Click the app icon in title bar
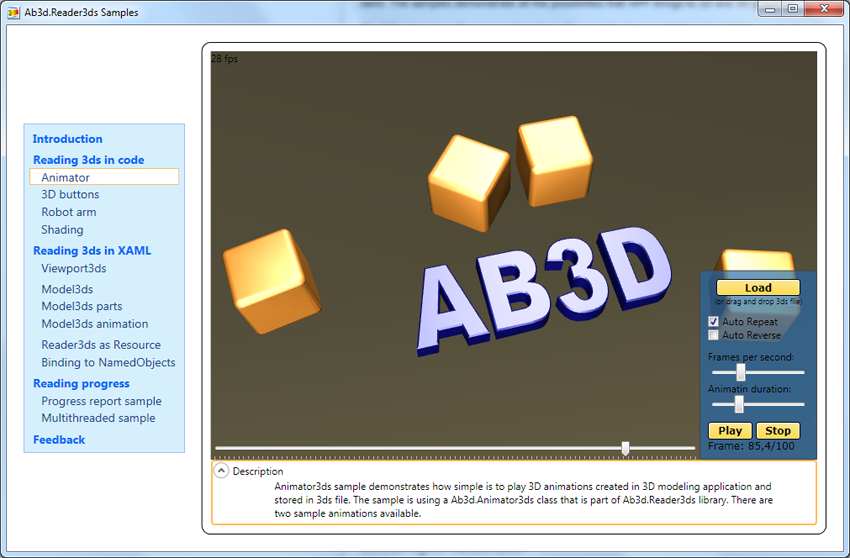This screenshot has width=850, height=558. 13,12
